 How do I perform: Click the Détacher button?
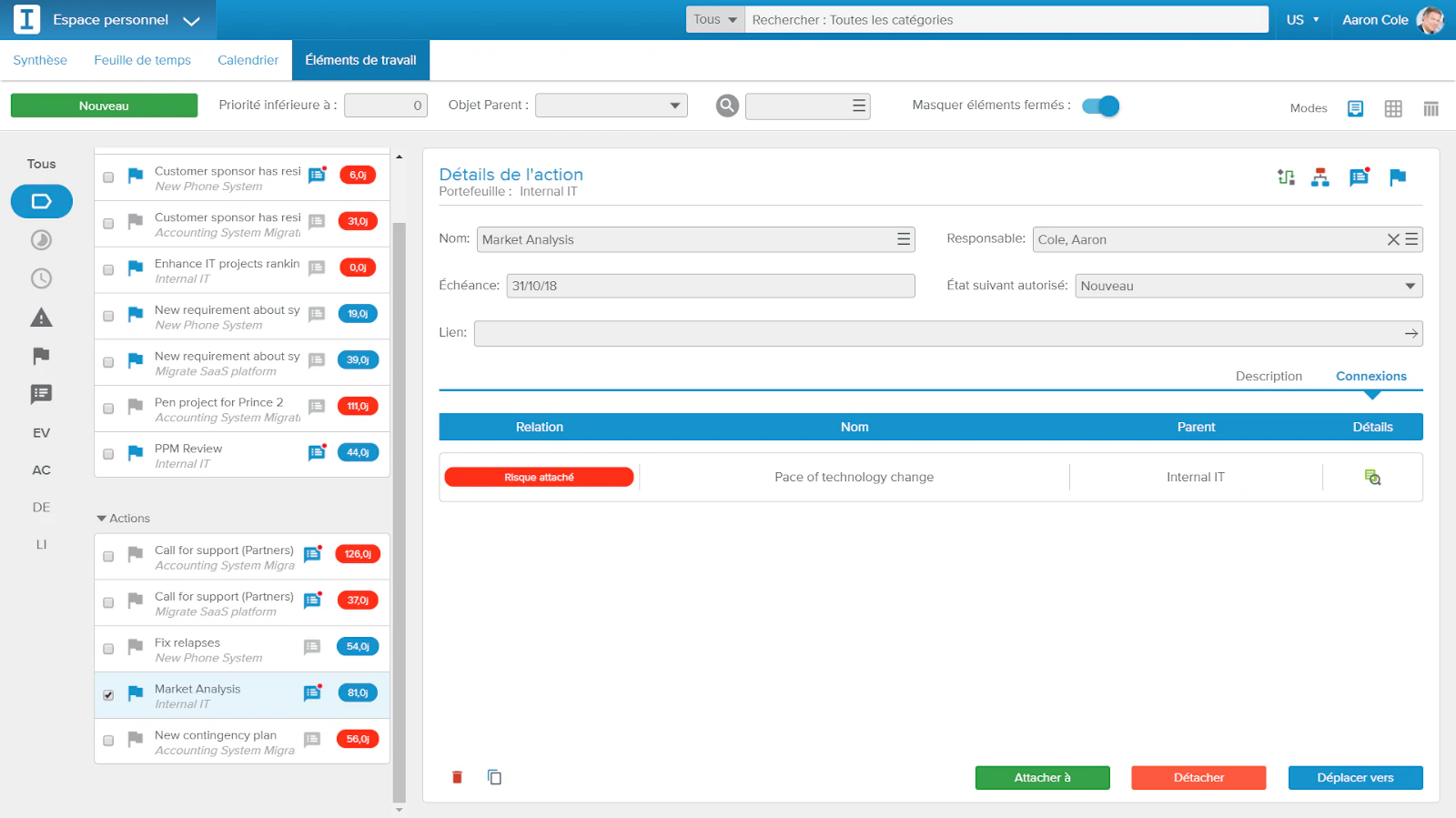pyautogui.click(x=1198, y=778)
